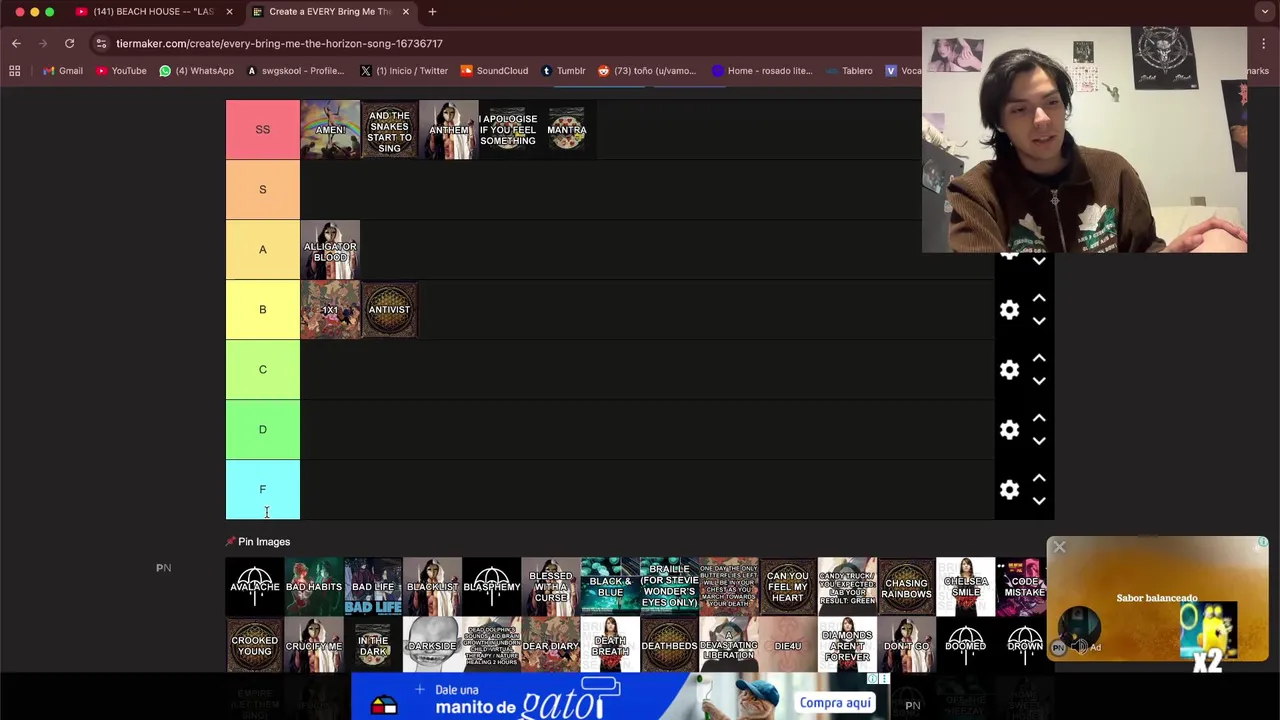Move tier D row down with arrow
This screenshot has width=1280, height=720.
click(x=1039, y=441)
